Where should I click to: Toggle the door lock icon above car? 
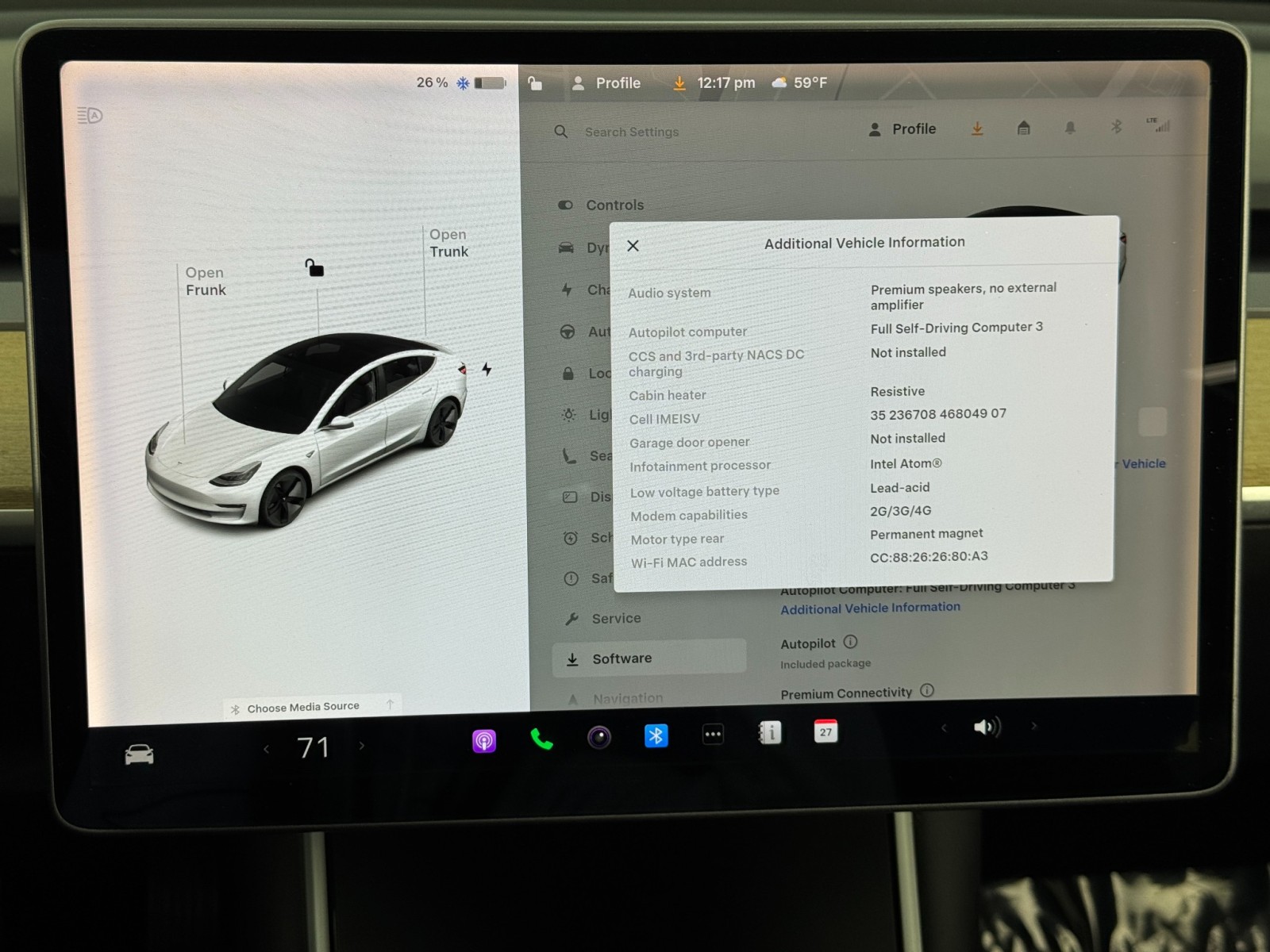pyautogui.click(x=314, y=267)
